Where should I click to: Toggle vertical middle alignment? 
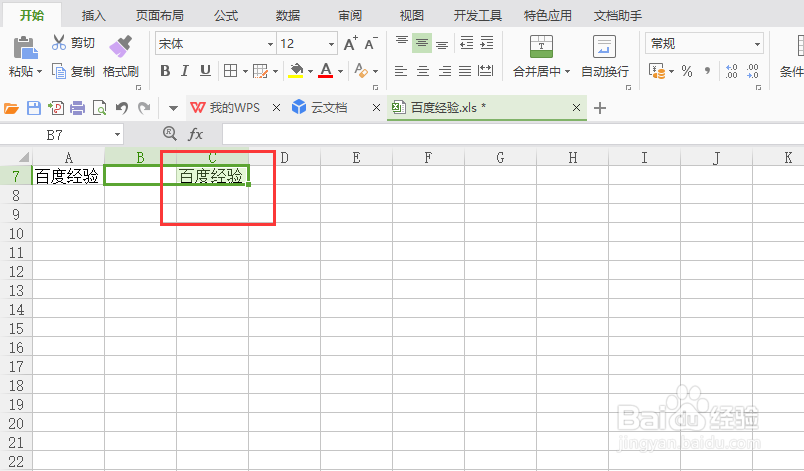(x=422, y=43)
